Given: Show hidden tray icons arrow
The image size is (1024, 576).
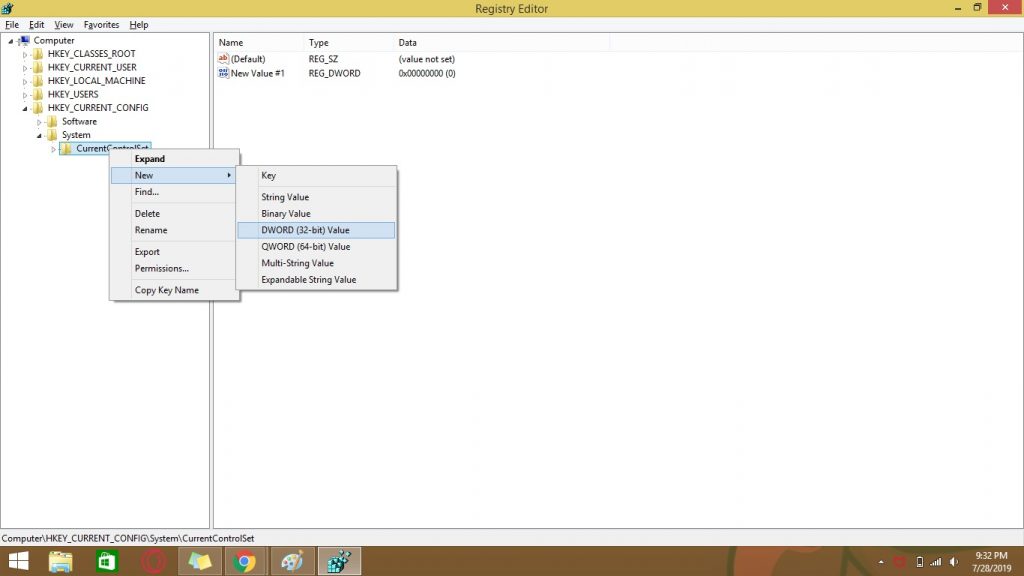Looking at the screenshot, I should click(881, 562).
